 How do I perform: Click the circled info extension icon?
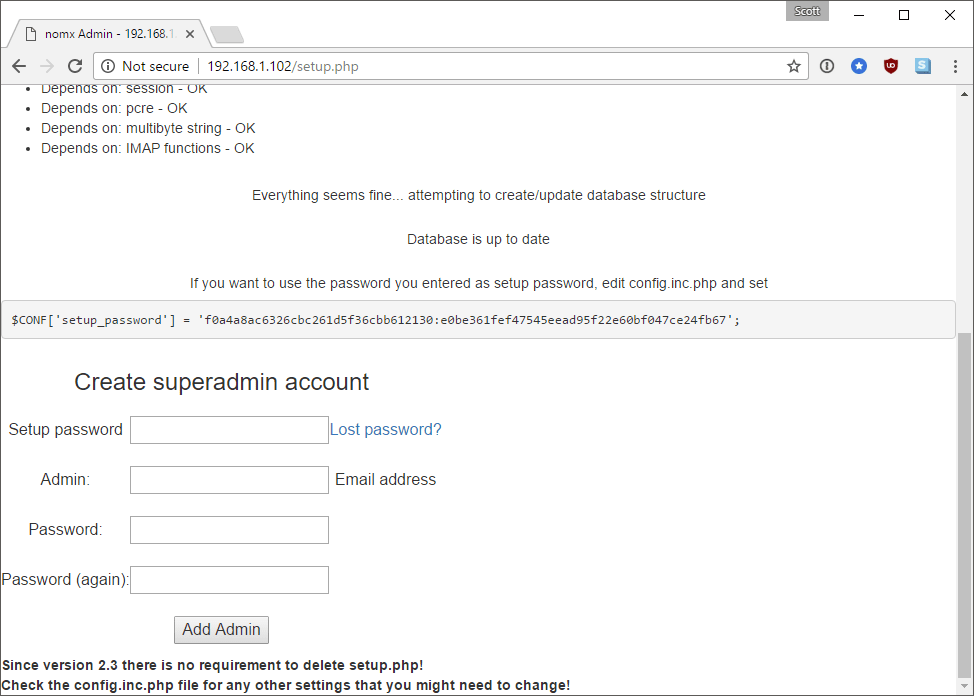point(827,66)
